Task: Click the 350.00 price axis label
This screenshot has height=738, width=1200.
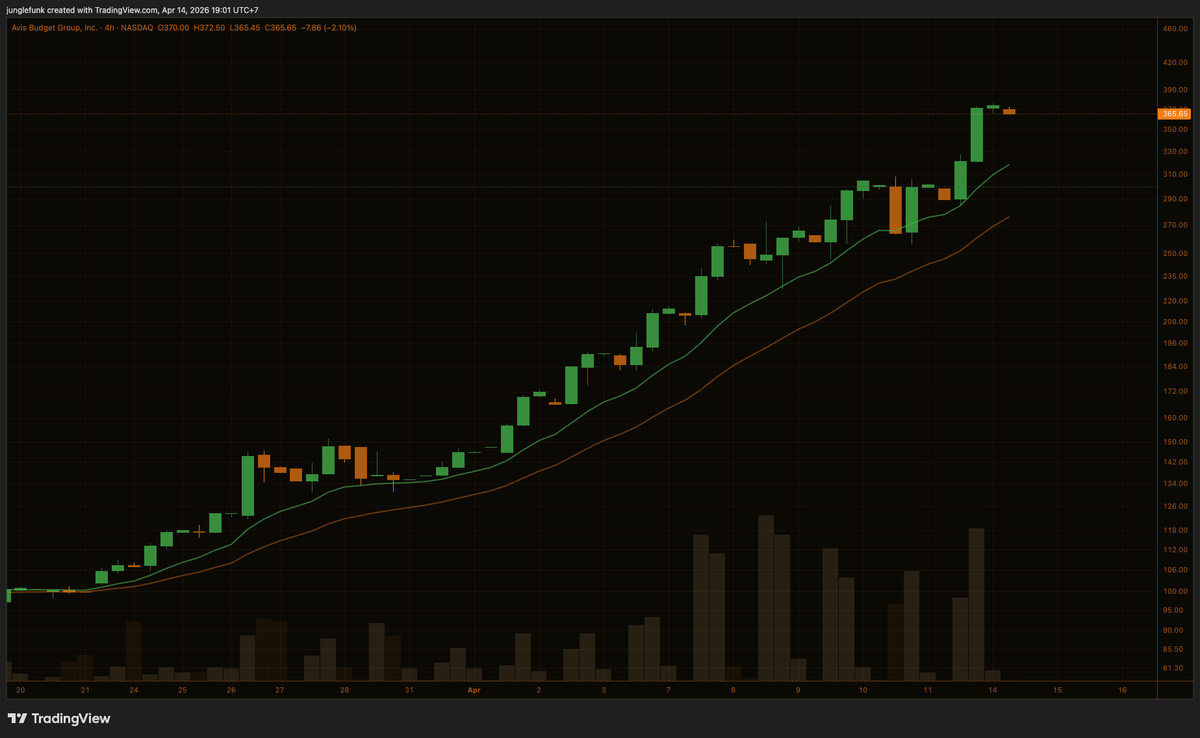Action: point(1175,130)
